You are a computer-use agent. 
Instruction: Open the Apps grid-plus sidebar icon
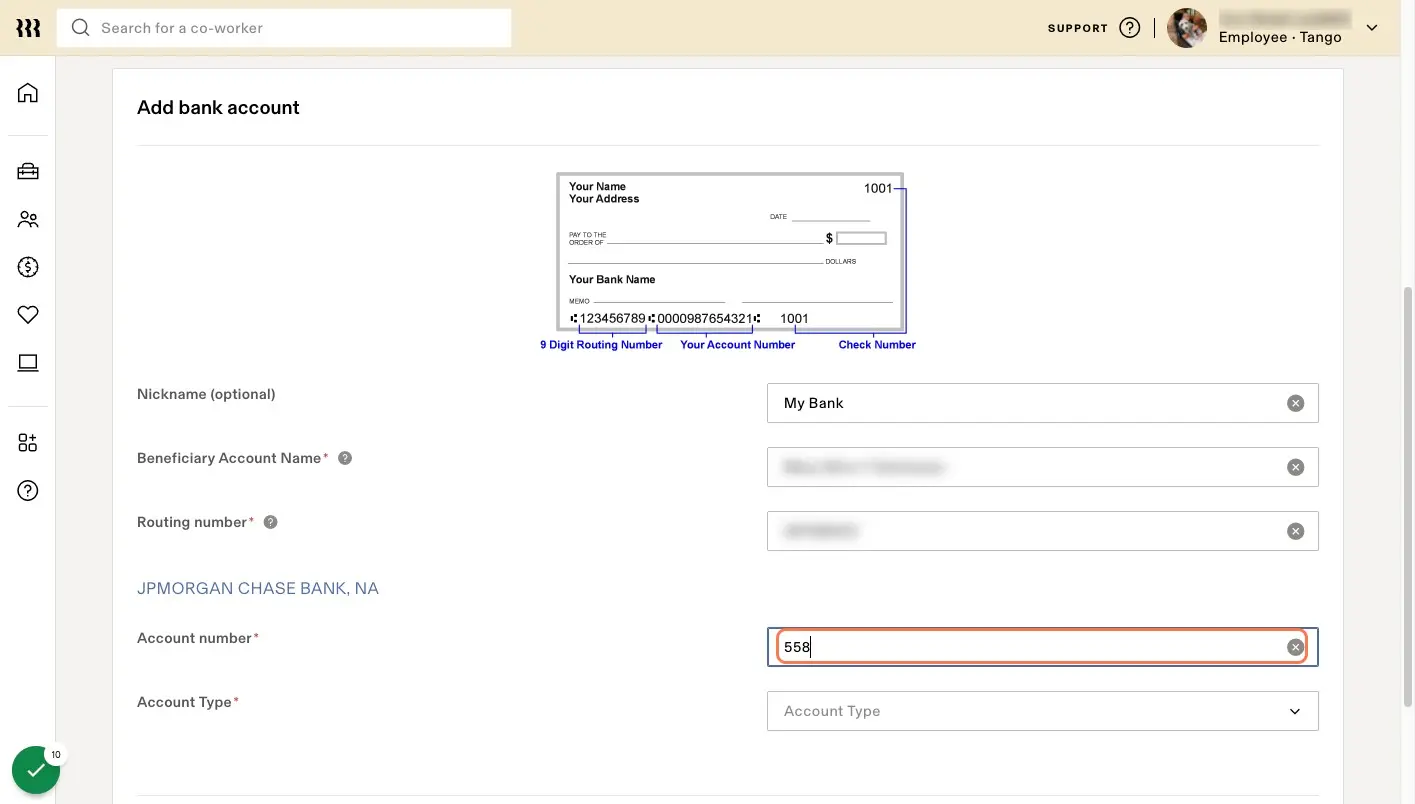28,443
